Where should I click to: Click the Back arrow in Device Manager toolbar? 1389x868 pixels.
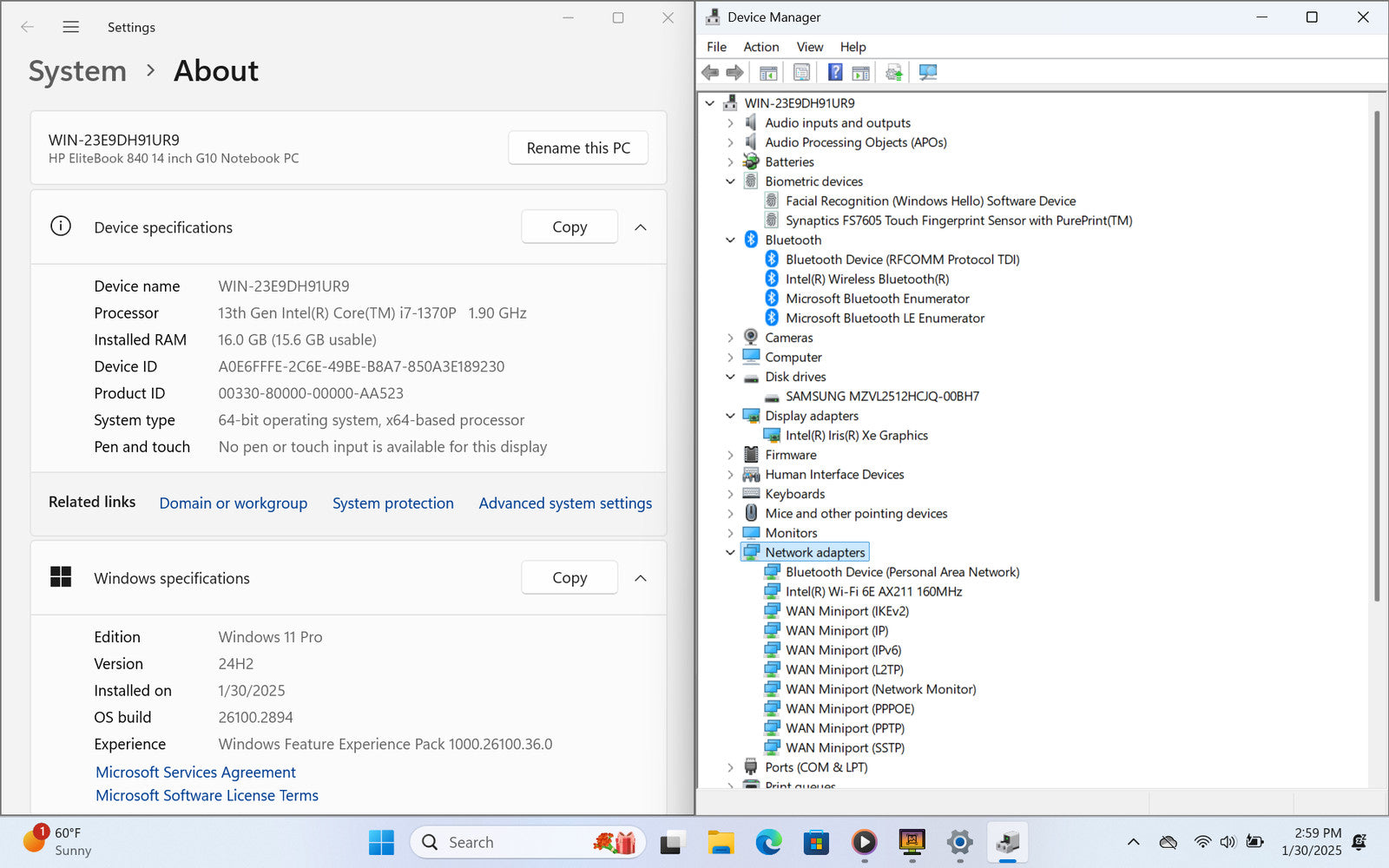(710, 73)
